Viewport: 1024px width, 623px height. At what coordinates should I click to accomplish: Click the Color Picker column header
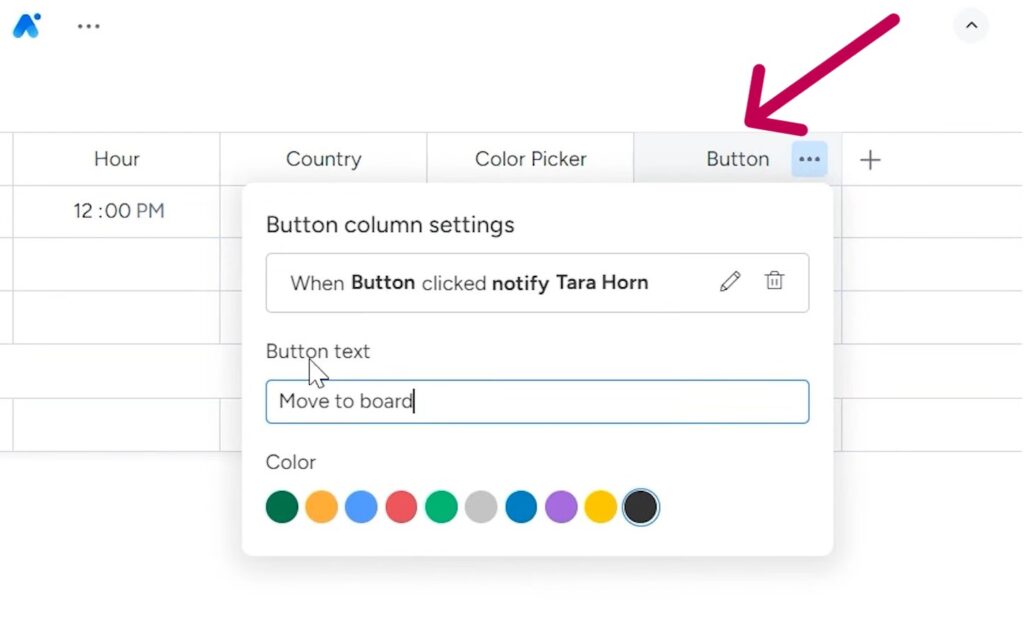[x=530, y=159]
